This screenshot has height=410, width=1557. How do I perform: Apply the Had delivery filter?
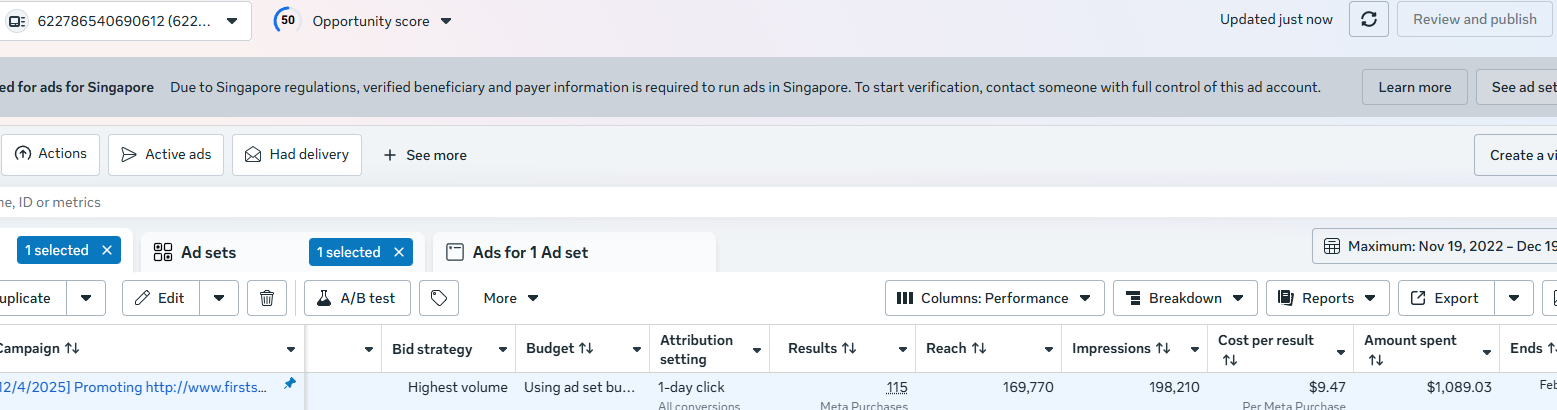coord(297,155)
